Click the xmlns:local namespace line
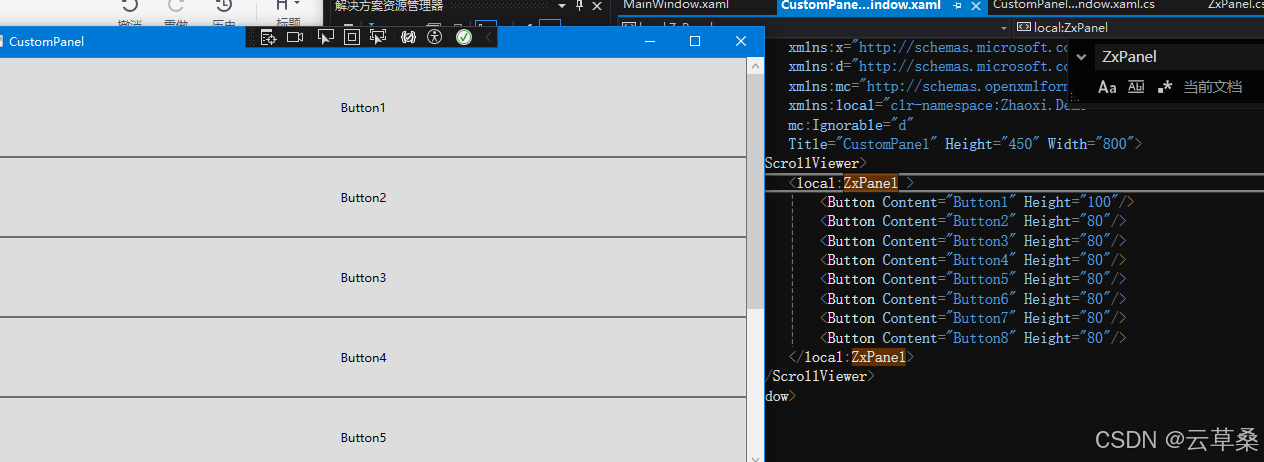This screenshot has height=462, width=1264. coord(938,105)
